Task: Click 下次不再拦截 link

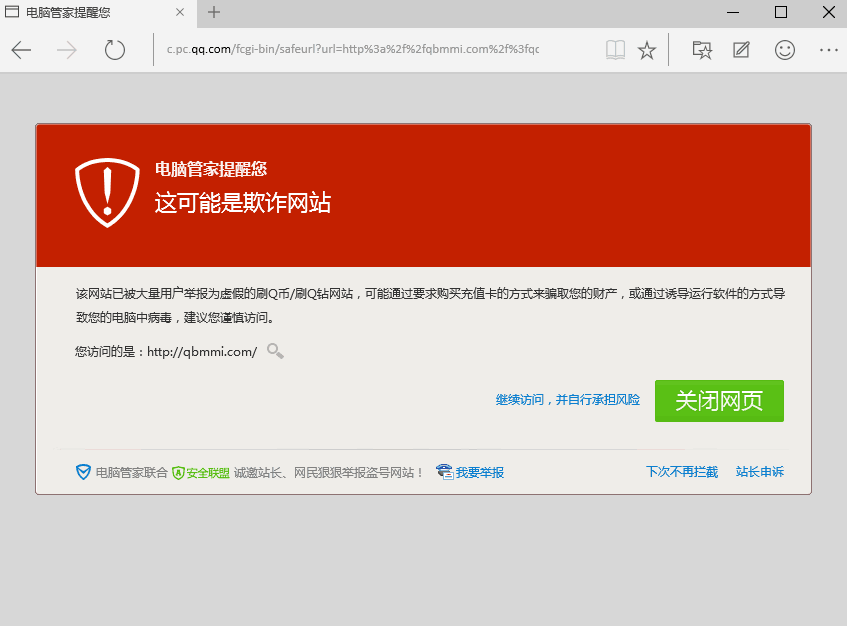Action: click(682, 472)
